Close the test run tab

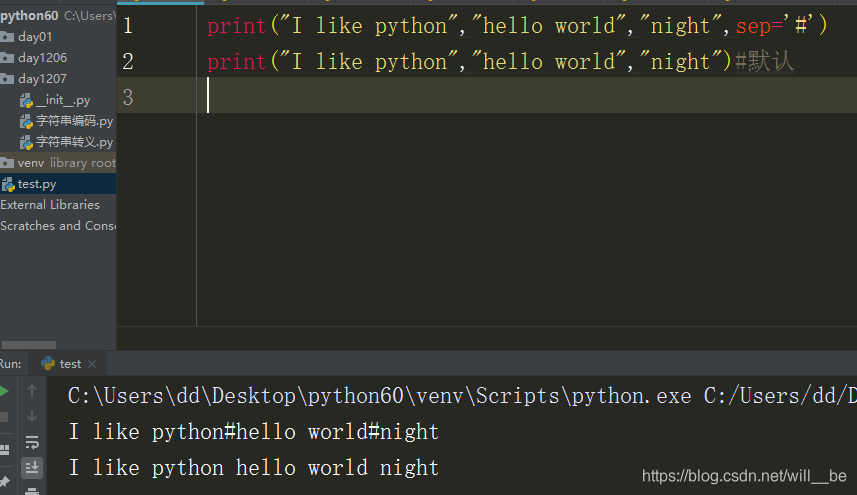92,364
